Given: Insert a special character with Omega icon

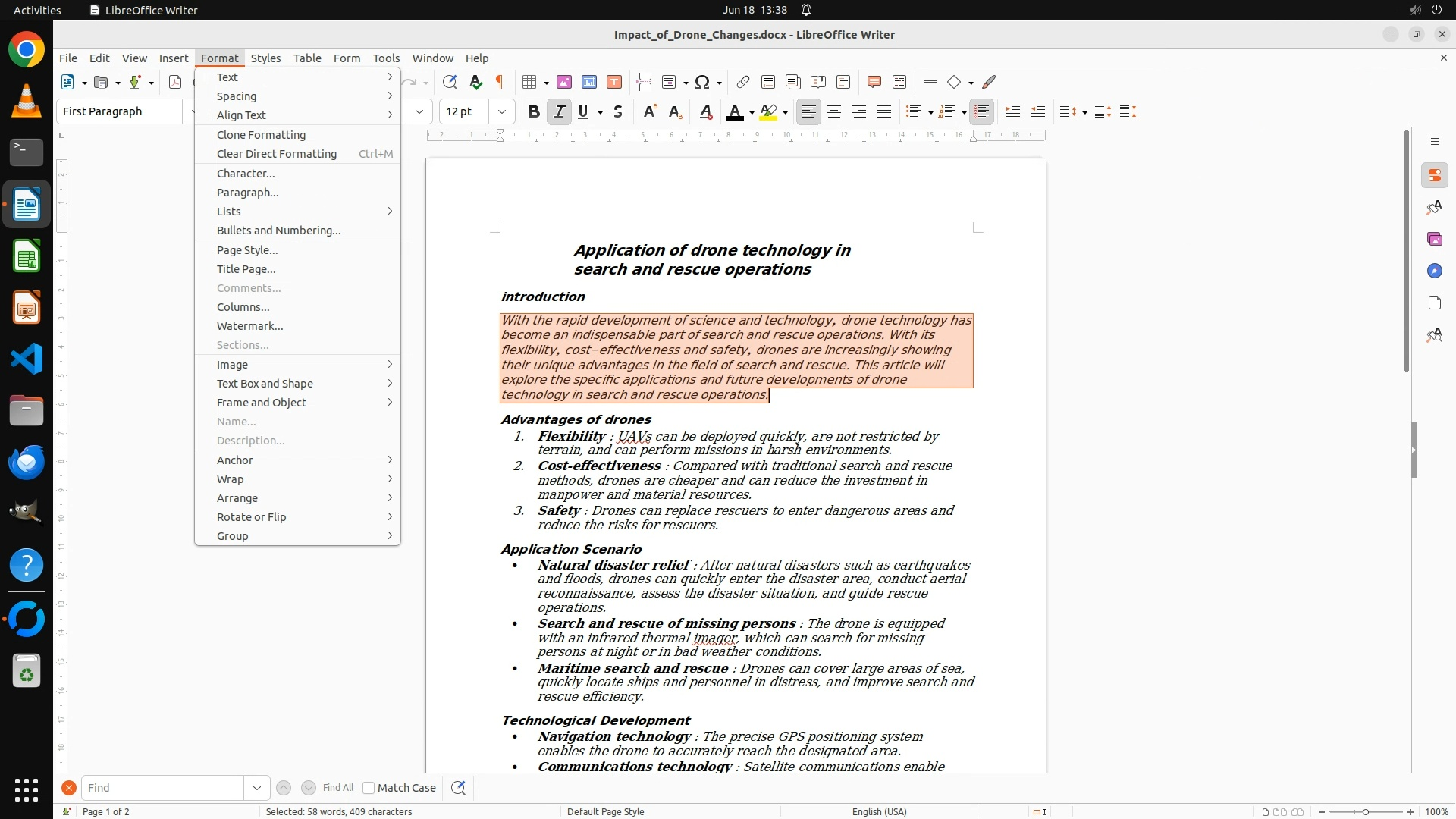Looking at the screenshot, I should click(702, 82).
